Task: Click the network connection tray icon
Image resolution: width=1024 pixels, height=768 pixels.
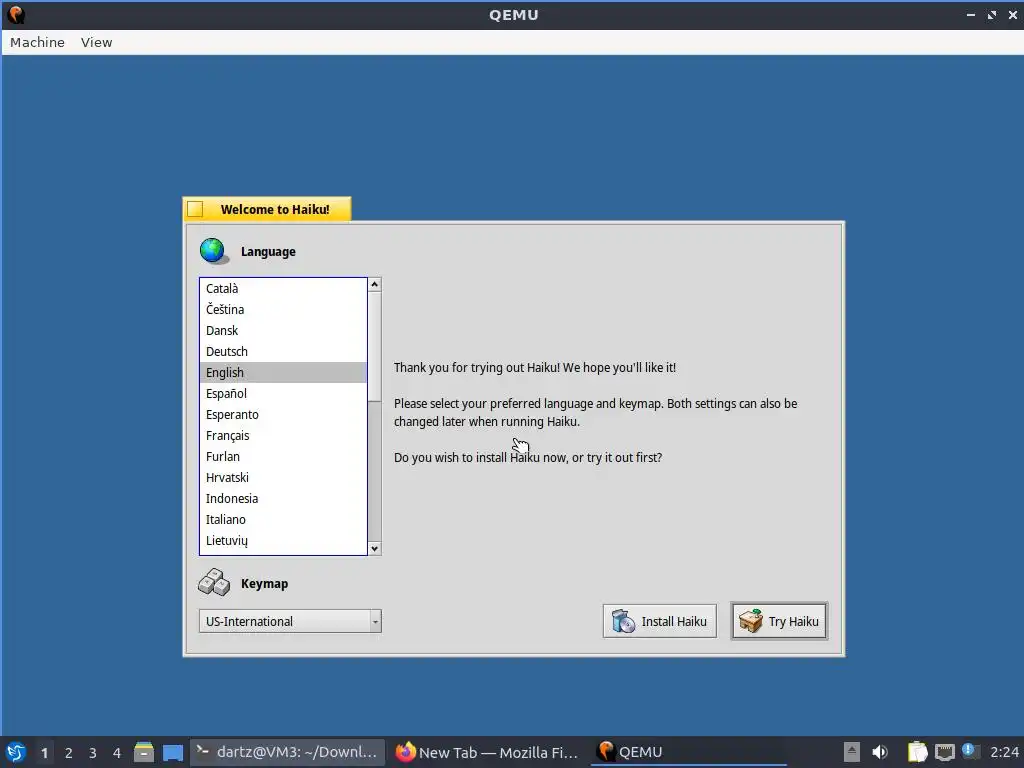Action: 945,752
